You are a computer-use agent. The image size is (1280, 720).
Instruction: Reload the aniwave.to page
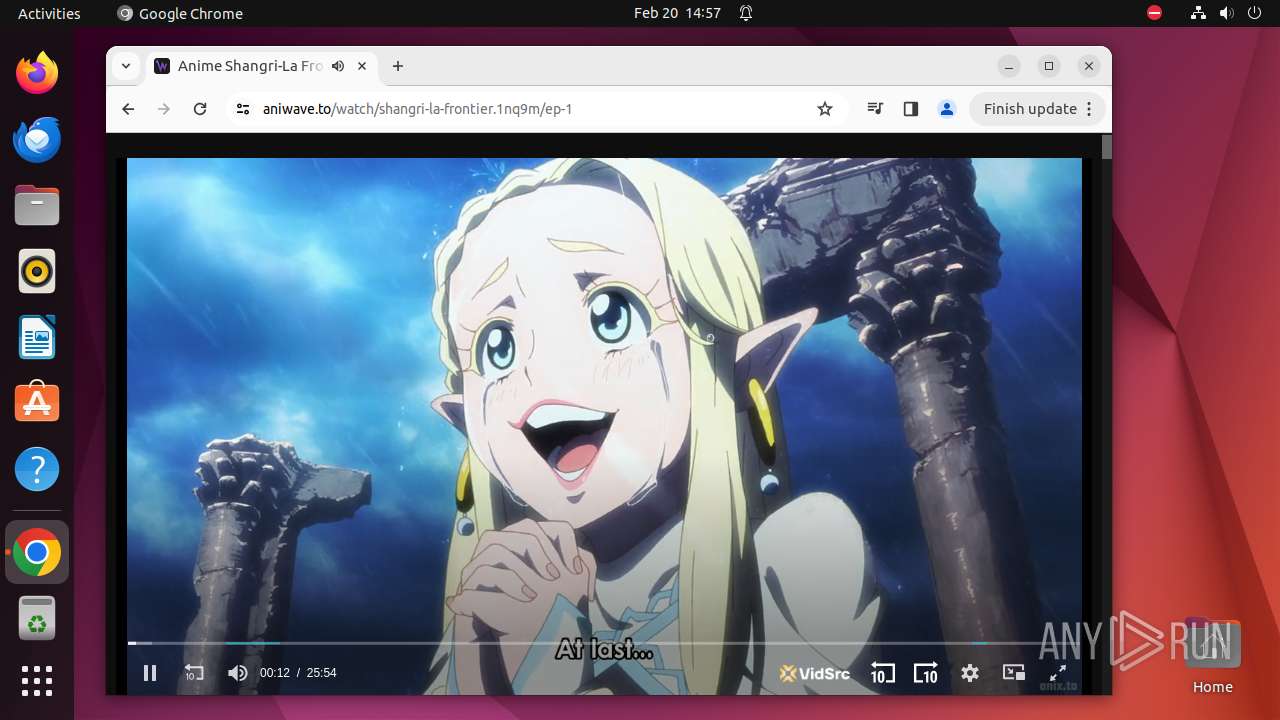coord(200,109)
